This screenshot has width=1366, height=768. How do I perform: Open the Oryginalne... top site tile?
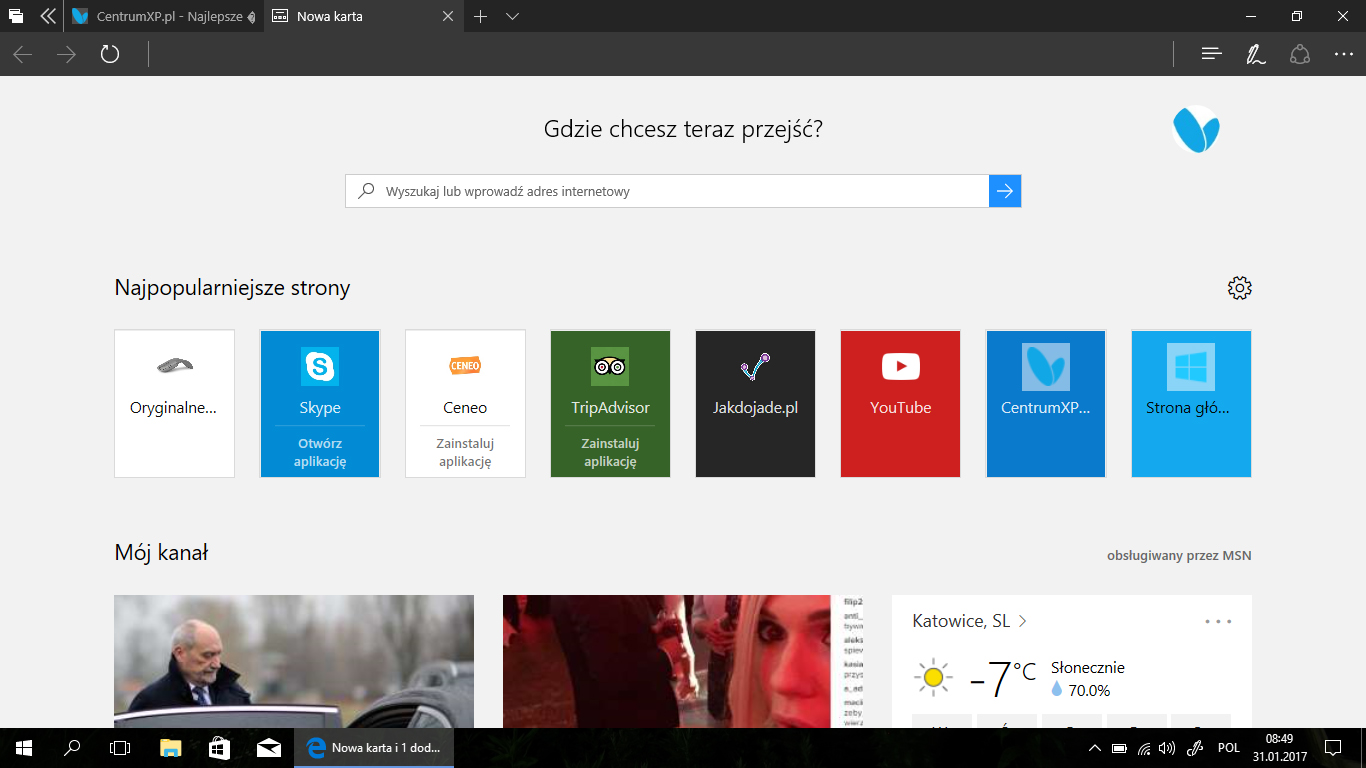coord(175,404)
